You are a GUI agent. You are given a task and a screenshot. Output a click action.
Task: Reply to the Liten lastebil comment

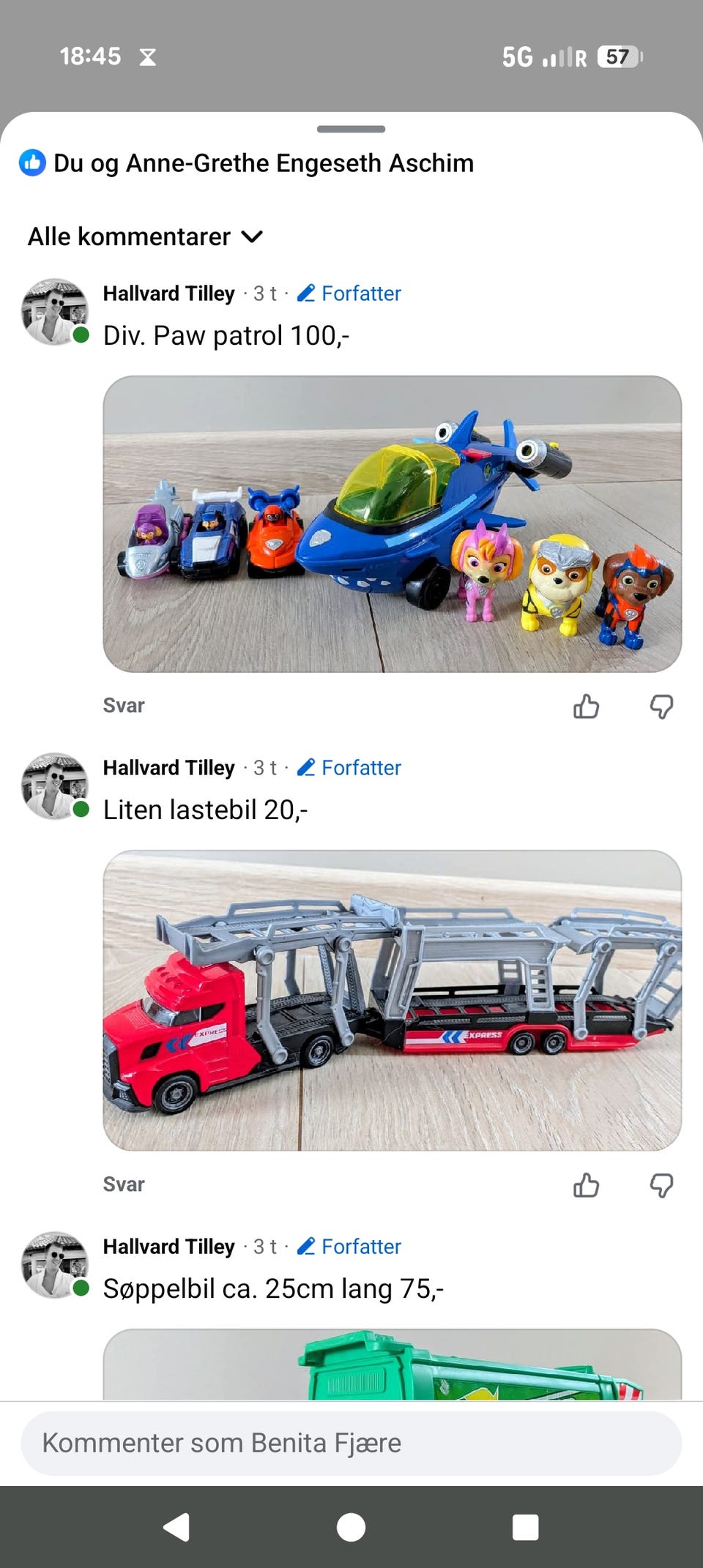click(x=124, y=1184)
